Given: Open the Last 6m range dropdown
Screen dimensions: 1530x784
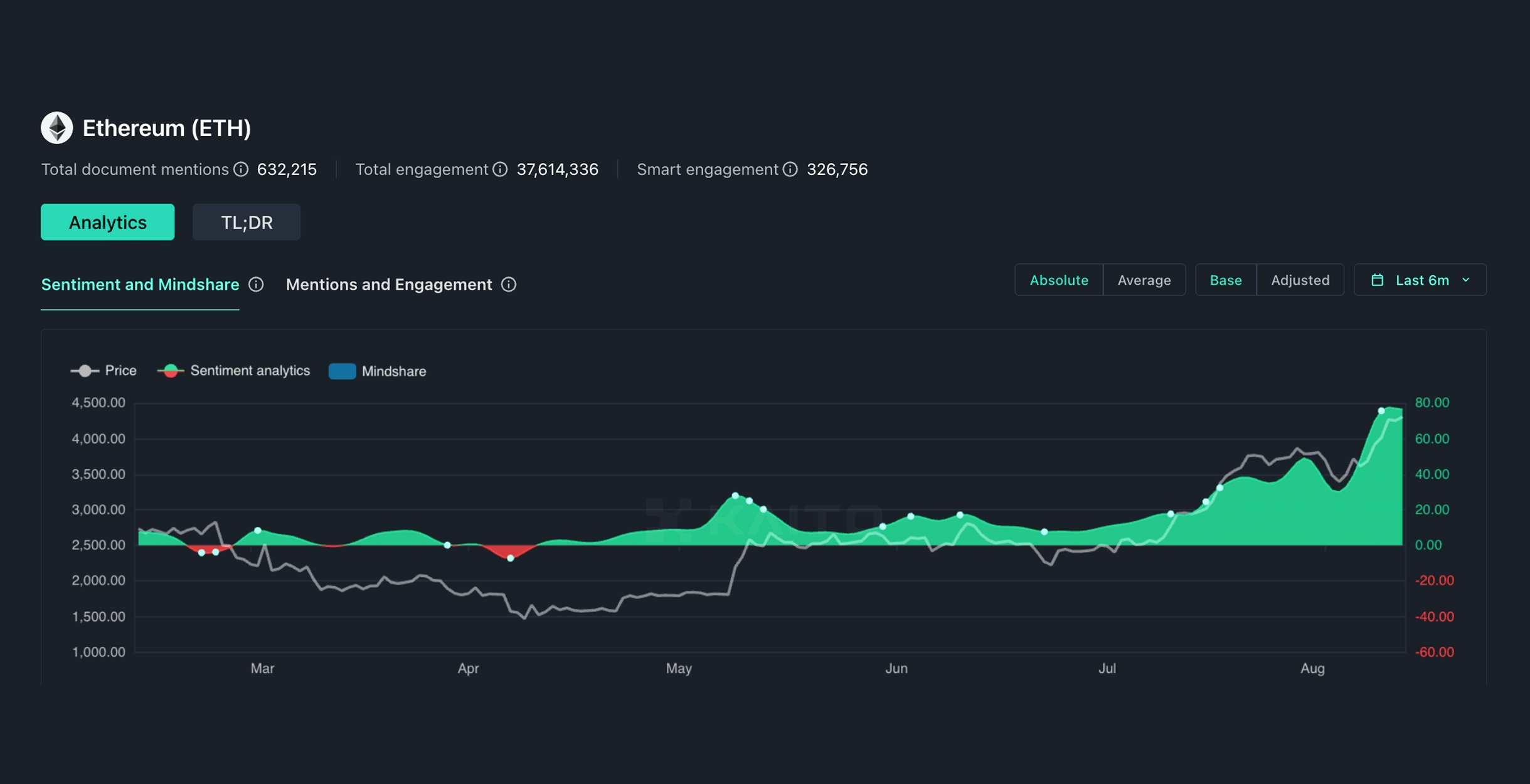Looking at the screenshot, I should (x=1420, y=280).
